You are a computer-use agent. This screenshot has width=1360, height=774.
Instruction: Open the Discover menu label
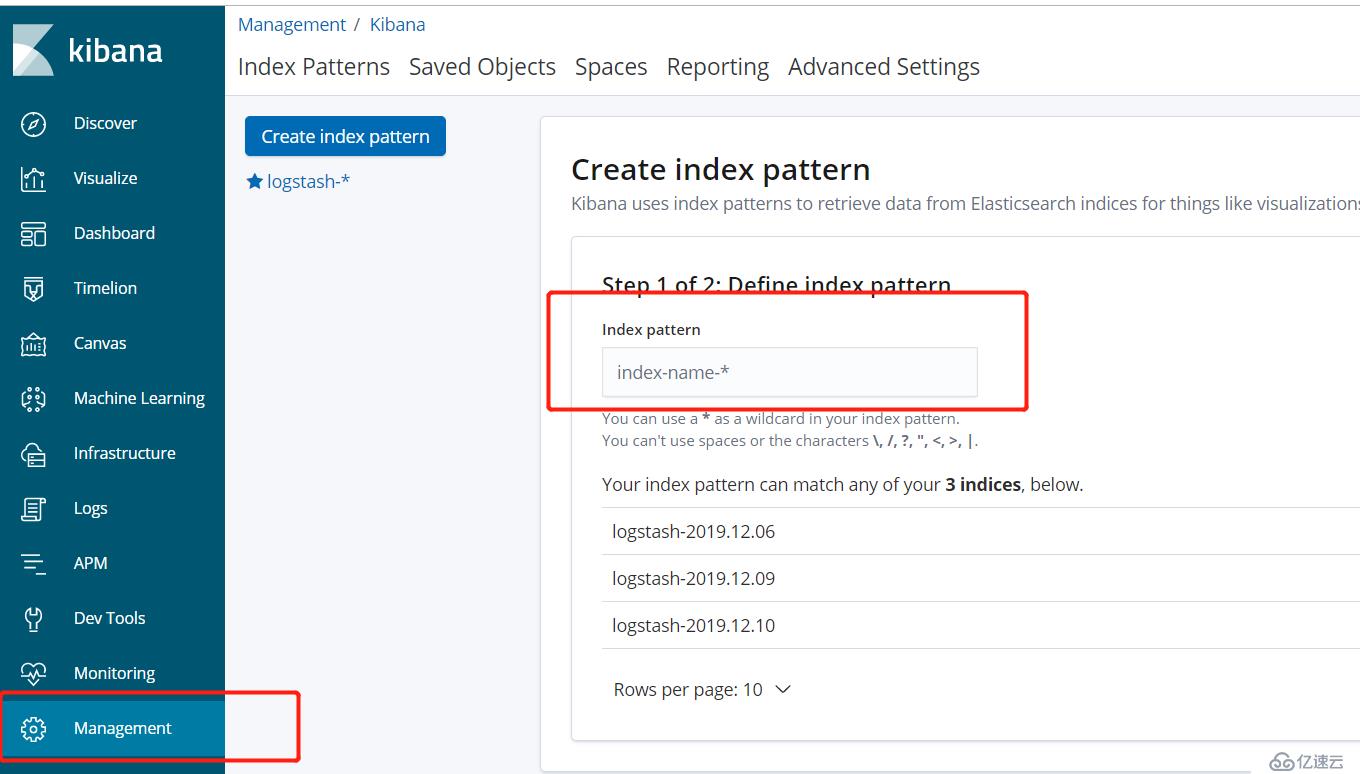[x=105, y=123]
